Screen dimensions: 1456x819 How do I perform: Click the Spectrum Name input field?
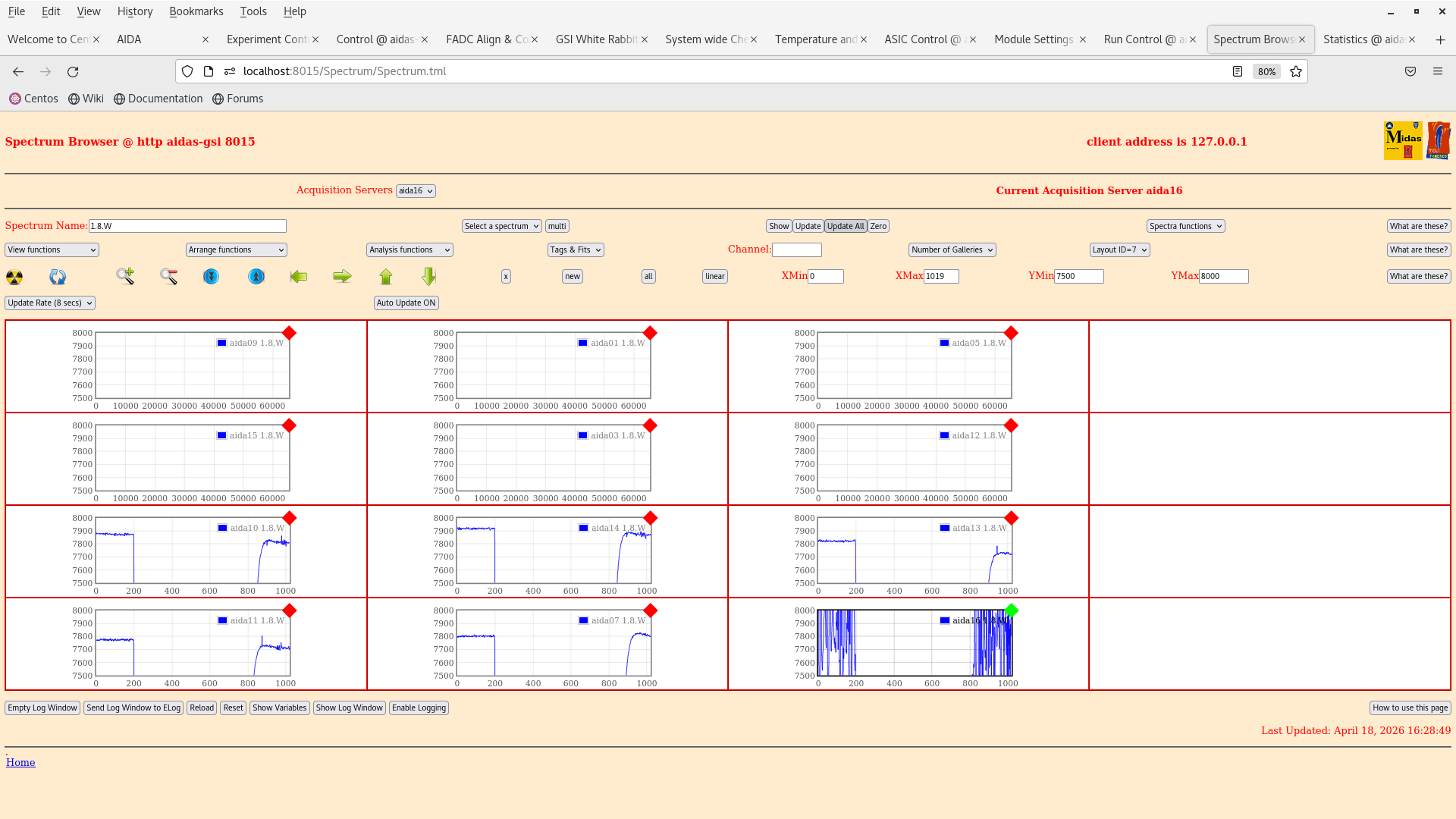pos(187,226)
